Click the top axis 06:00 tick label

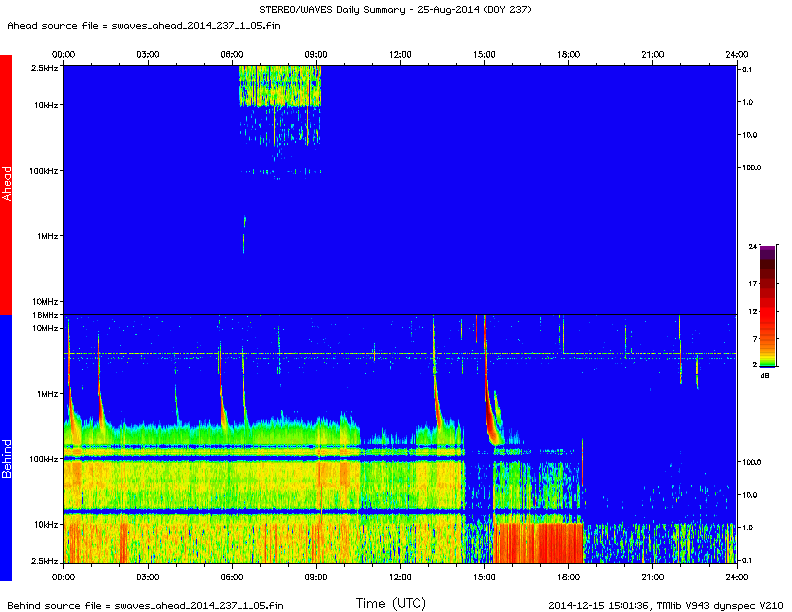coord(232,55)
